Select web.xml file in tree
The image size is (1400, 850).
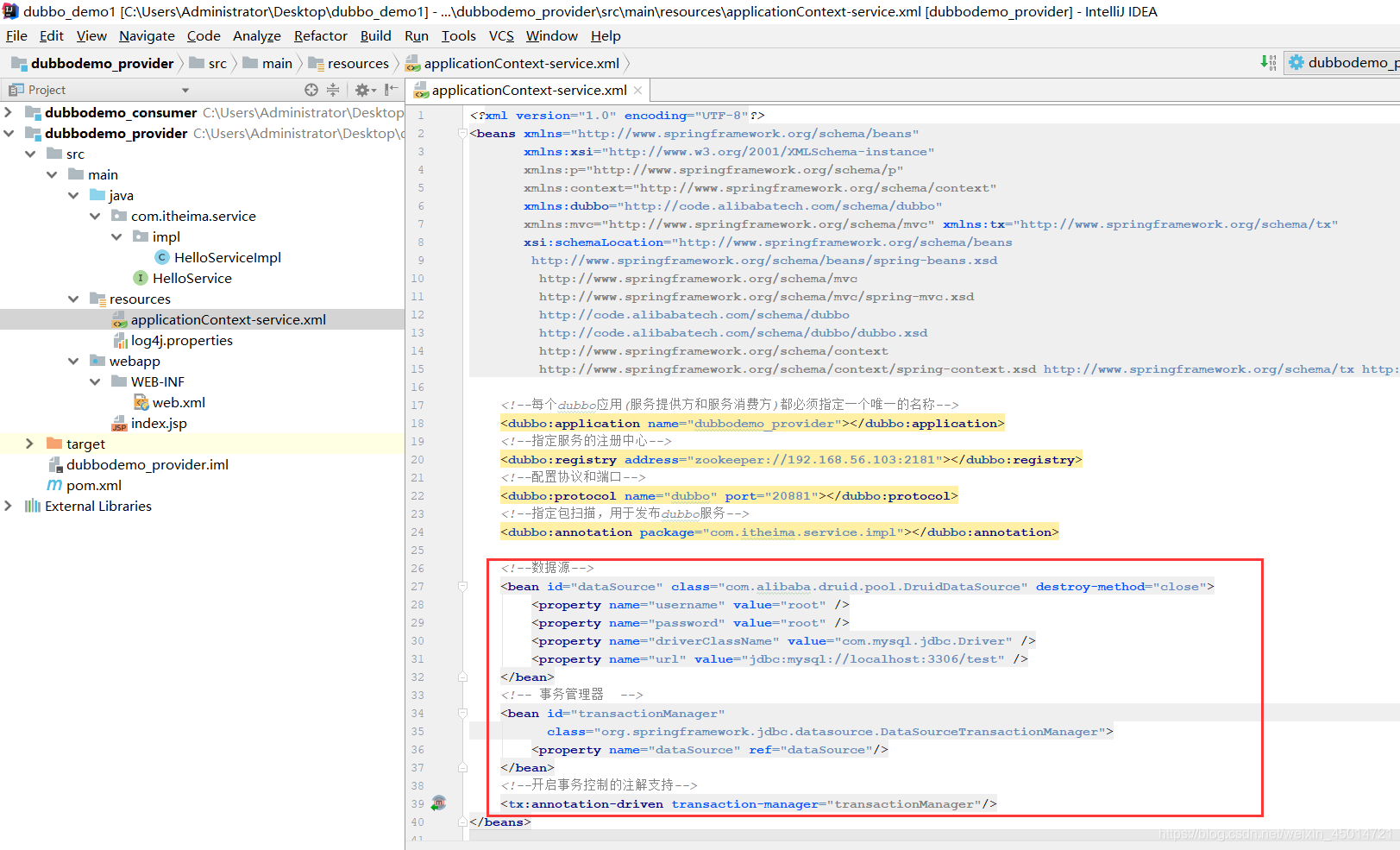click(179, 402)
